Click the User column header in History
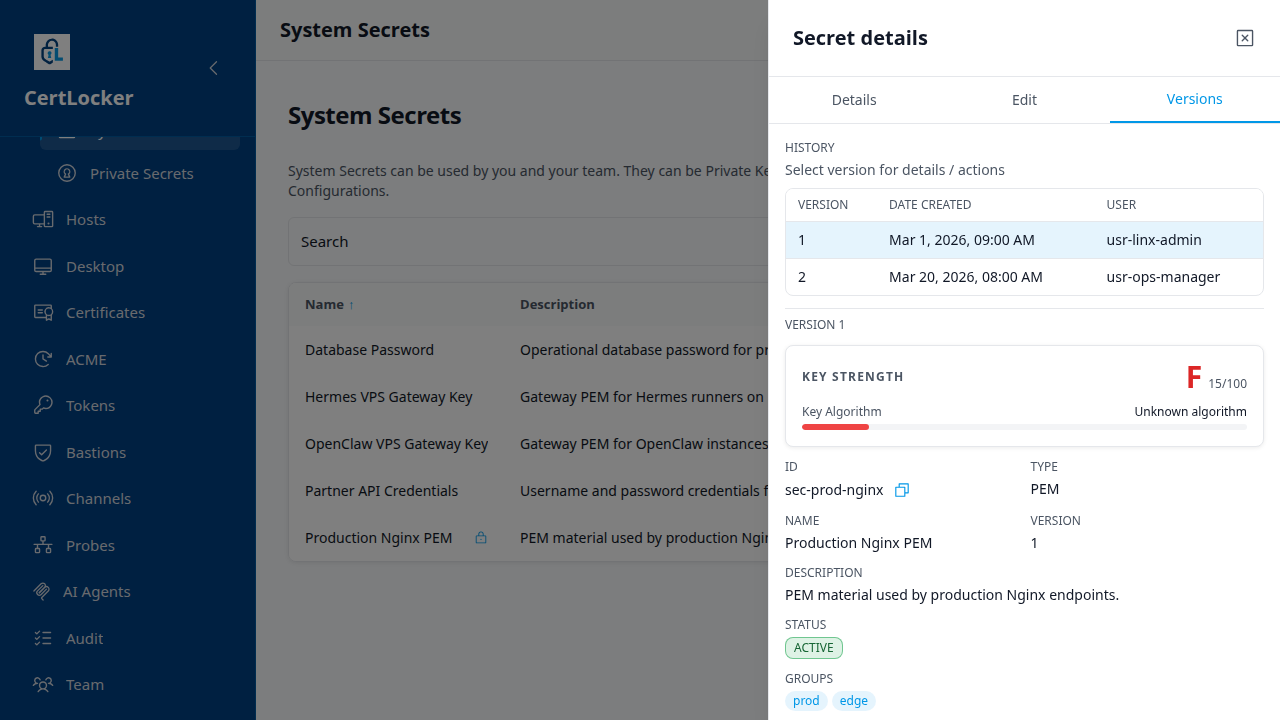1280x720 pixels. (1121, 205)
